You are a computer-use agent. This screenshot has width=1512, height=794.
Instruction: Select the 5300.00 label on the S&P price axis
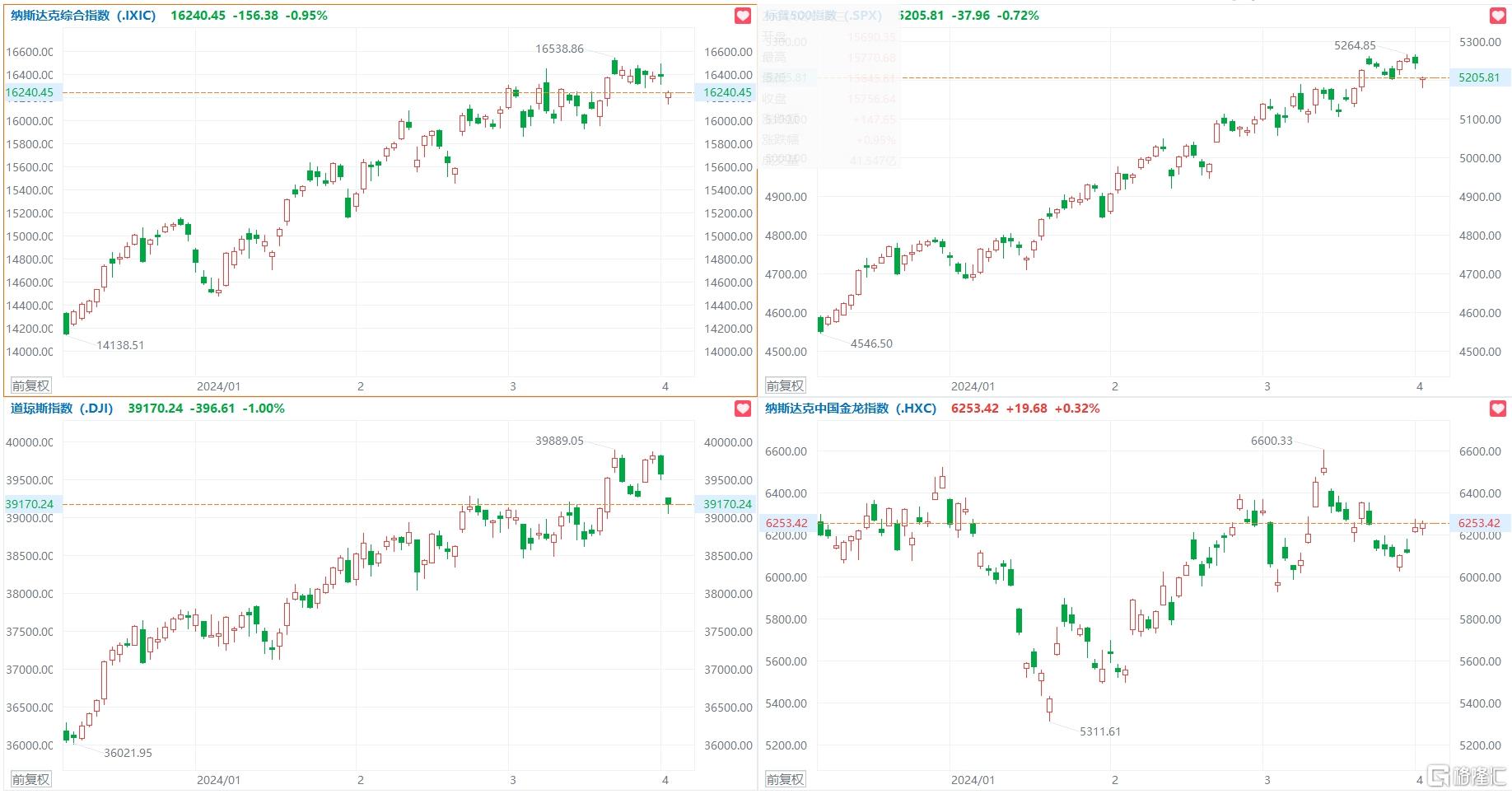pyautogui.click(x=1480, y=42)
